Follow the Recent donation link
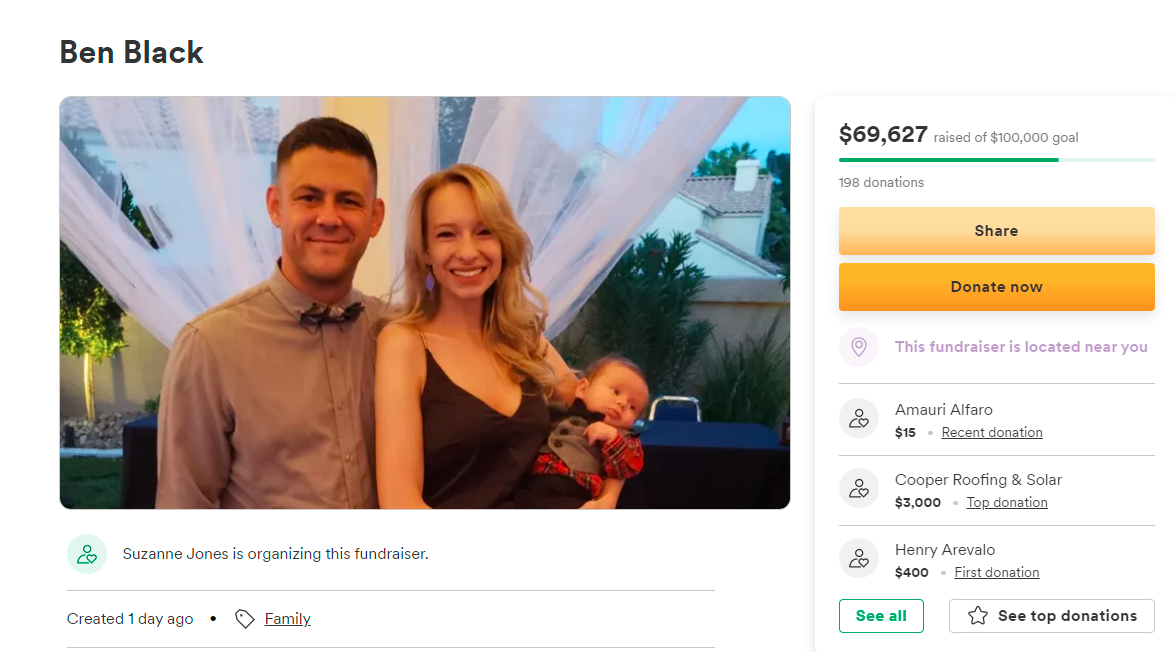 [992, 433]
